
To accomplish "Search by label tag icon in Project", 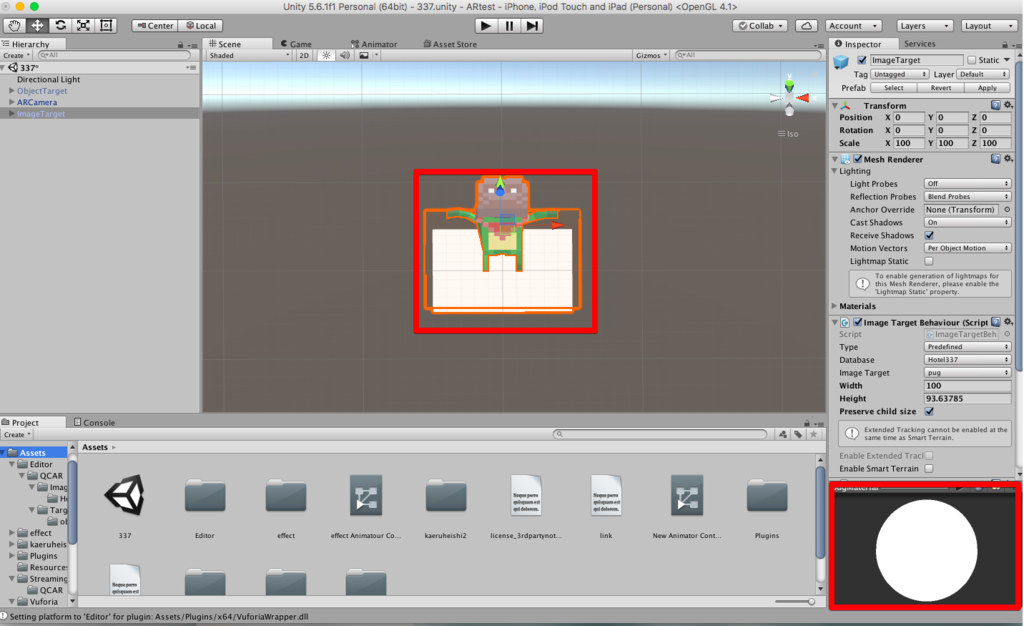I will 797,434.
